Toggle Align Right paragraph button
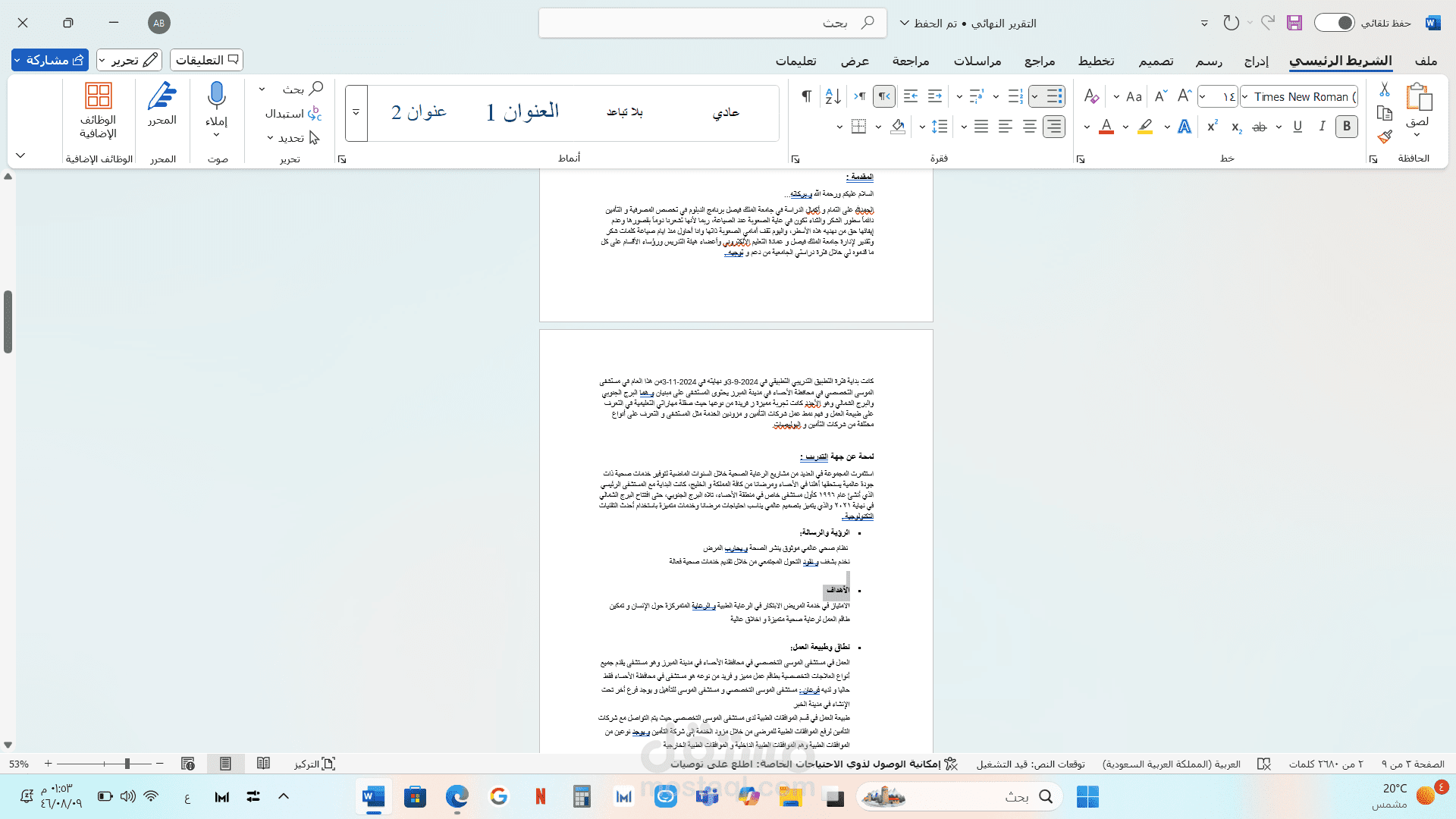Screen dimensions: 1456x819 [1054, 127]
